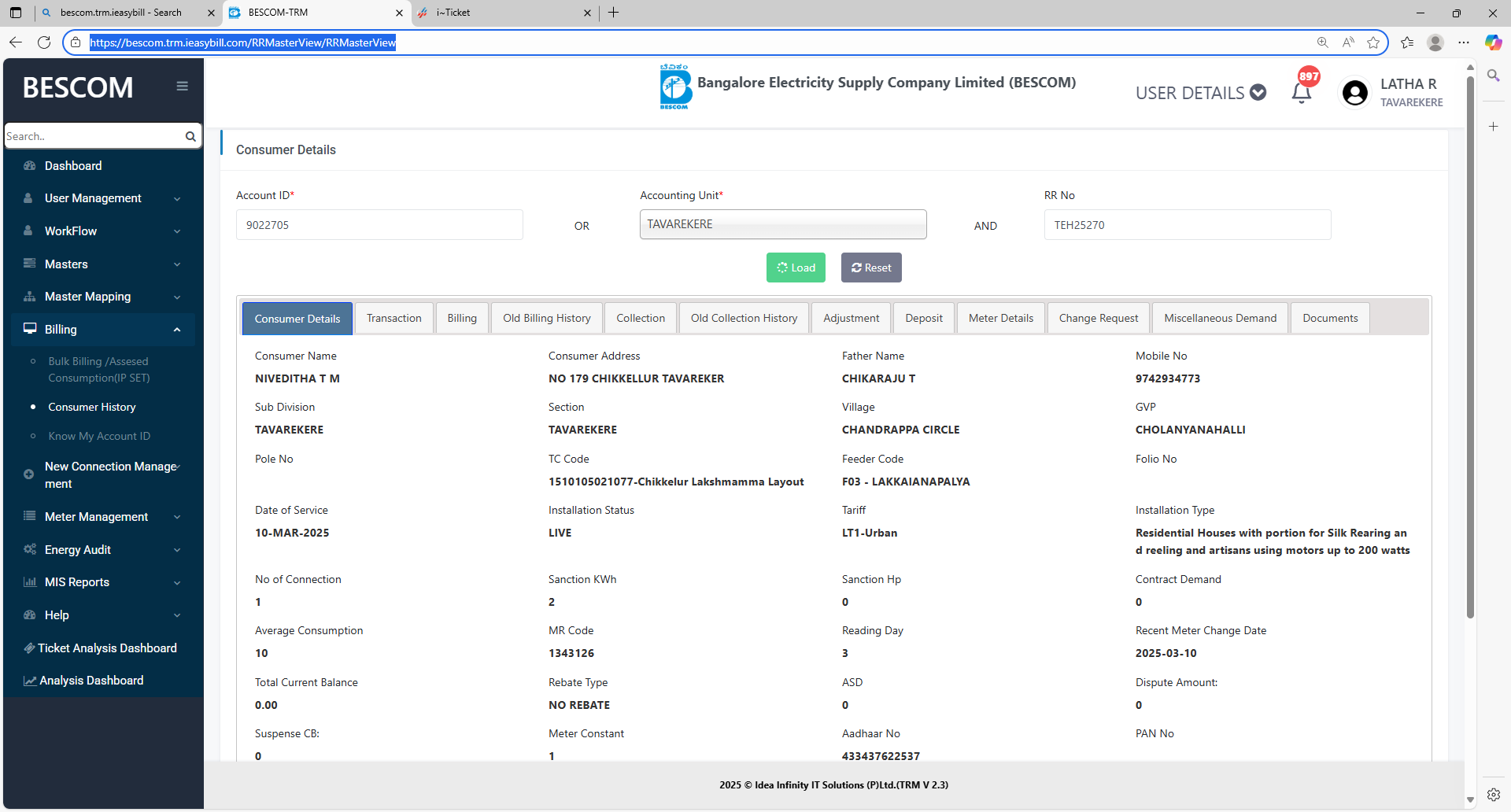Open the notification bell icon
Image resolution: width=1511 pixels, height=812 pixels.
pos(1302,93)
